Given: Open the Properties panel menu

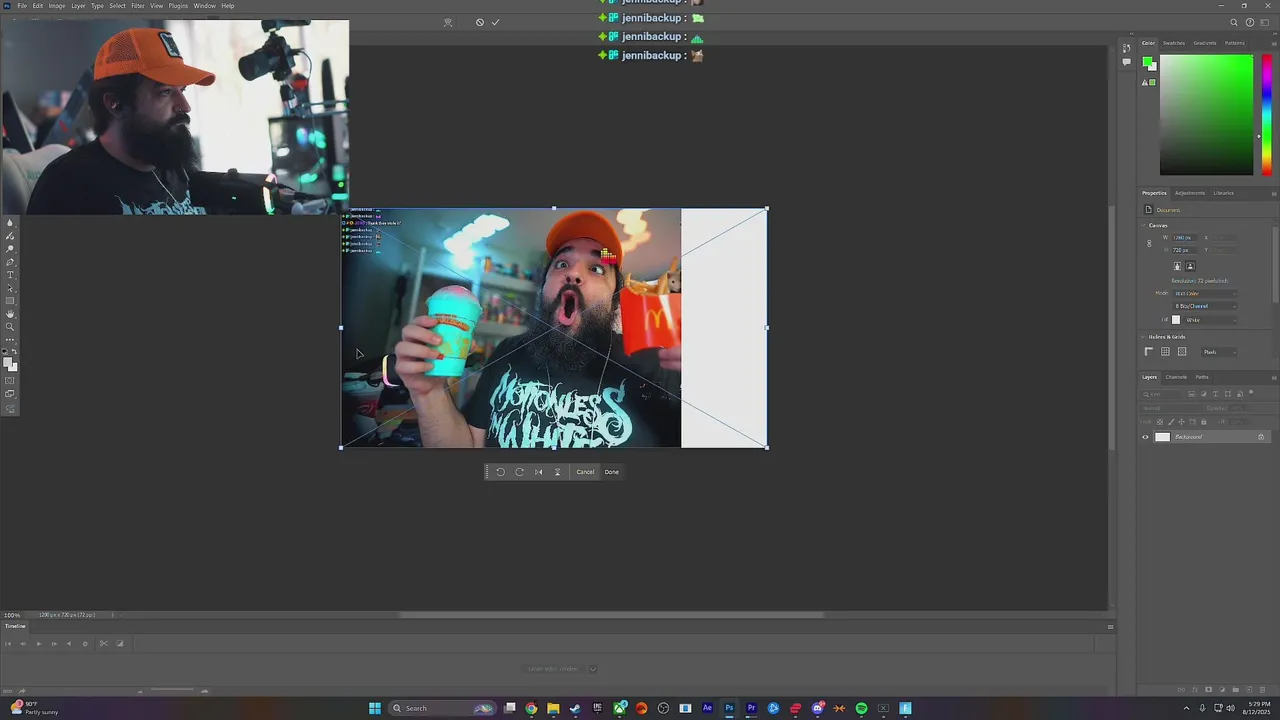Looking at the screenshot, I should 1274,193.
